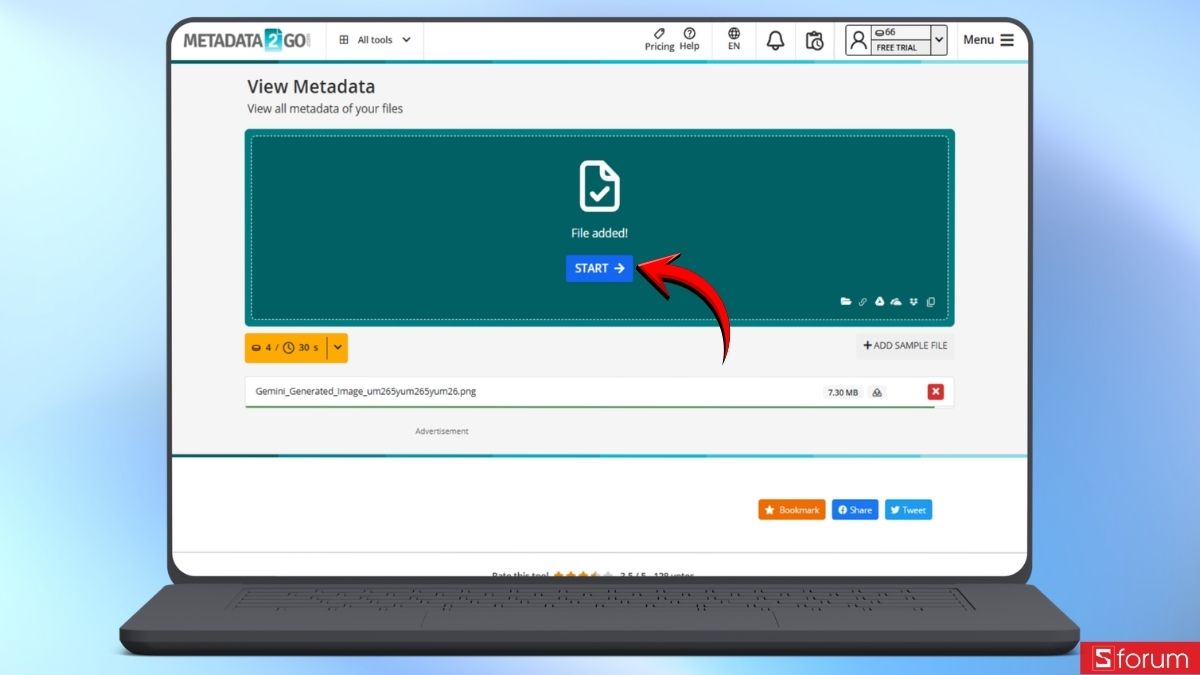The image size is (1200, 675).
Task: Click ADD SAMPLE FILE
Action: coord(904,345)
